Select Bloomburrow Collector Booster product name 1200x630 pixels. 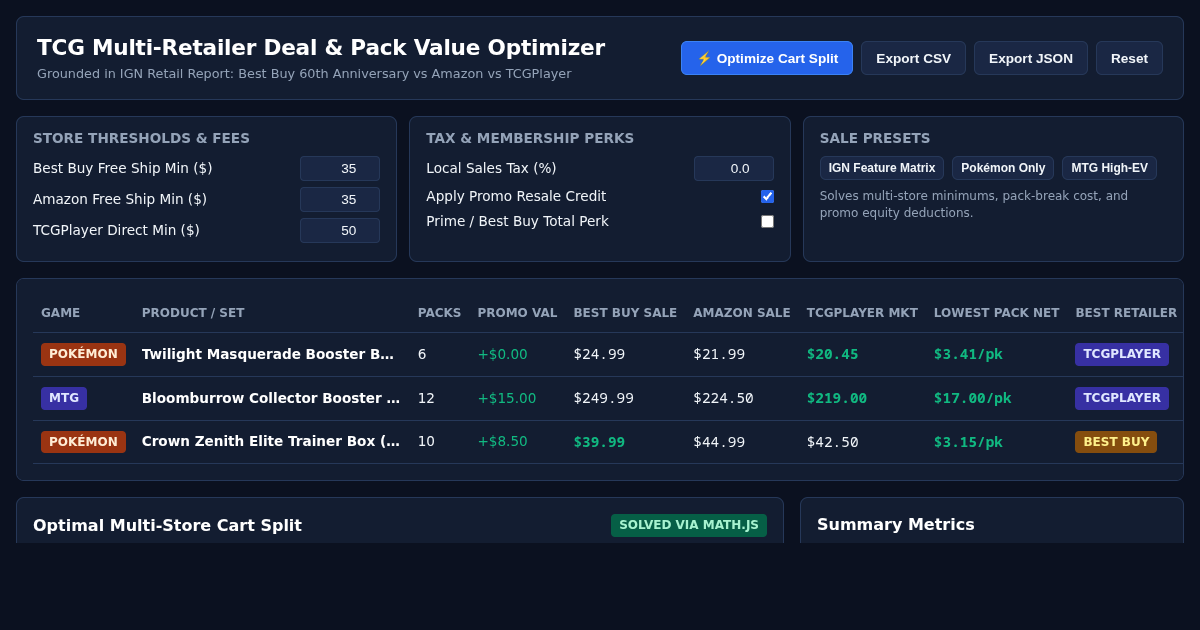click(272, 398)
